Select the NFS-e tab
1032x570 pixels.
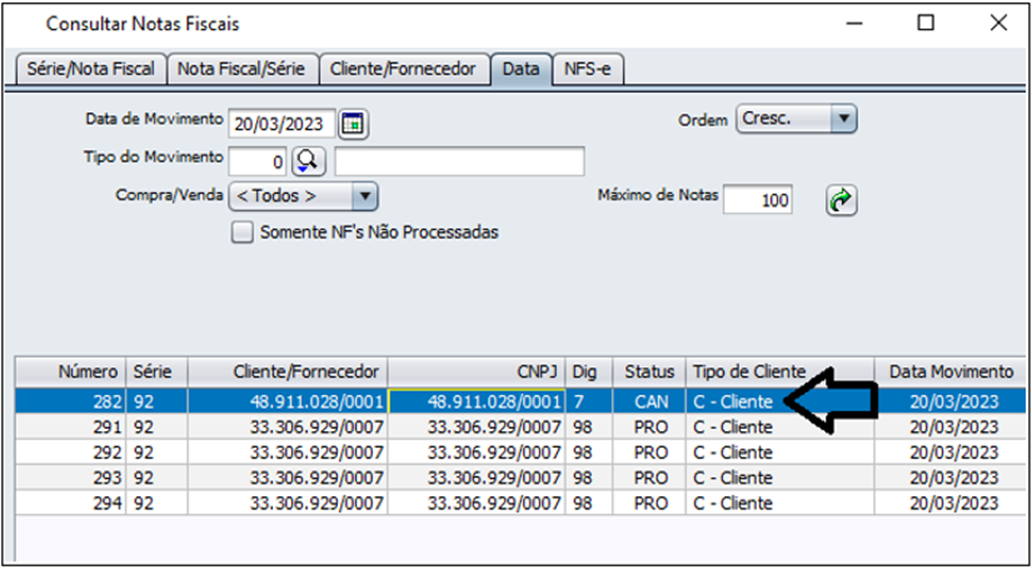pos(587,69)
